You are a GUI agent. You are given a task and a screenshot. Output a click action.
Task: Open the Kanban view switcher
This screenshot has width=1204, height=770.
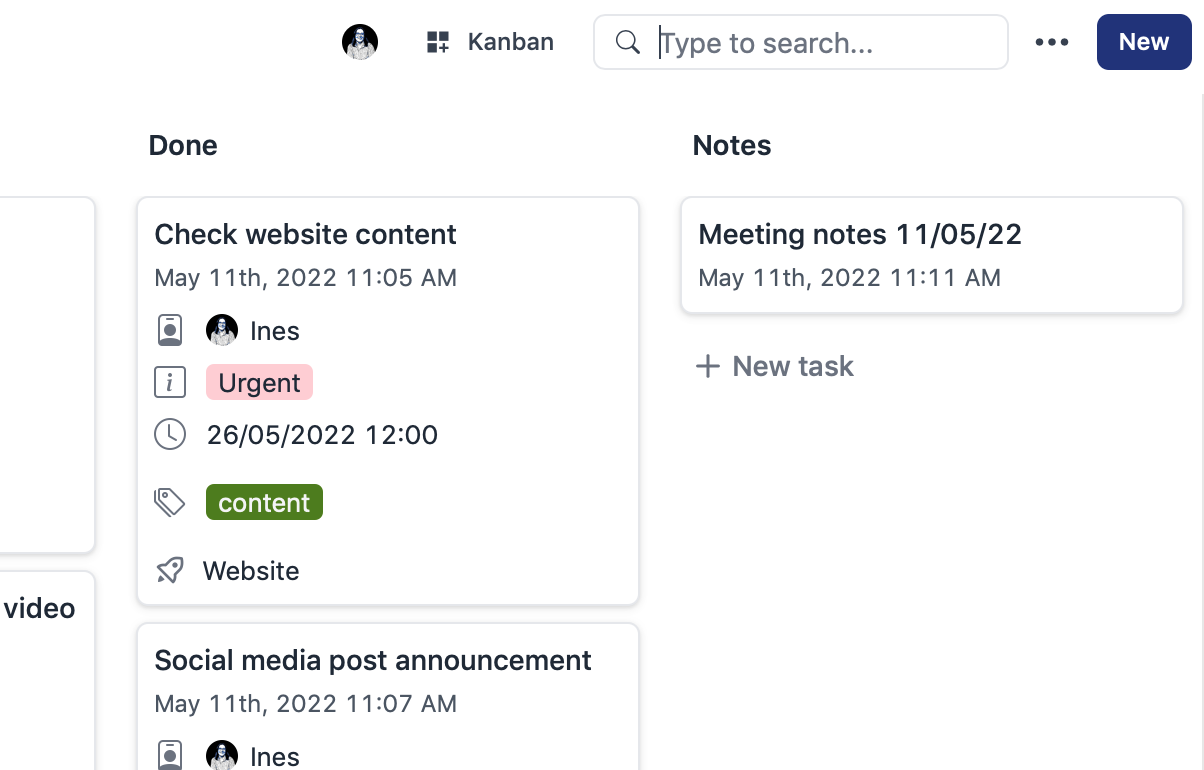point(490,42)
